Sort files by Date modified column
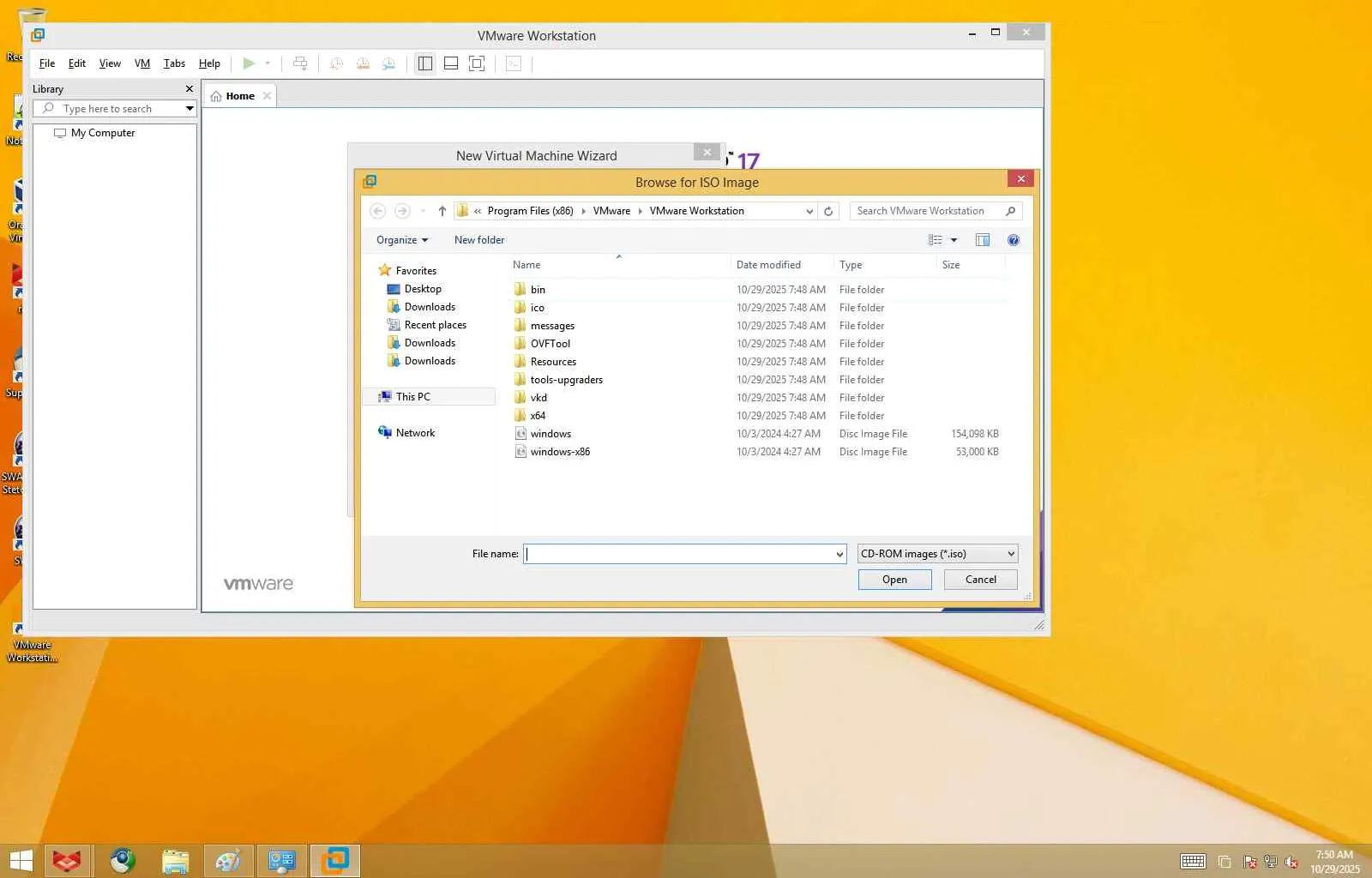The width and height of the screenshot is (1372, 878). coord(782,265)
